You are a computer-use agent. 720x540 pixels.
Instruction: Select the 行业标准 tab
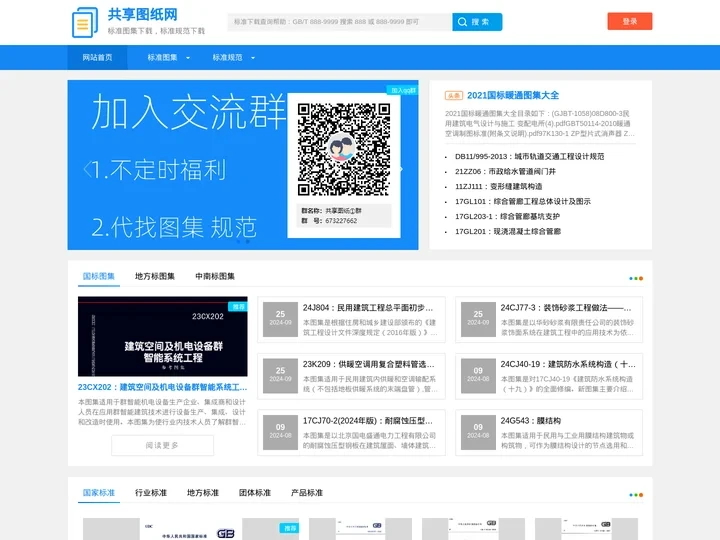coord(151,493)
